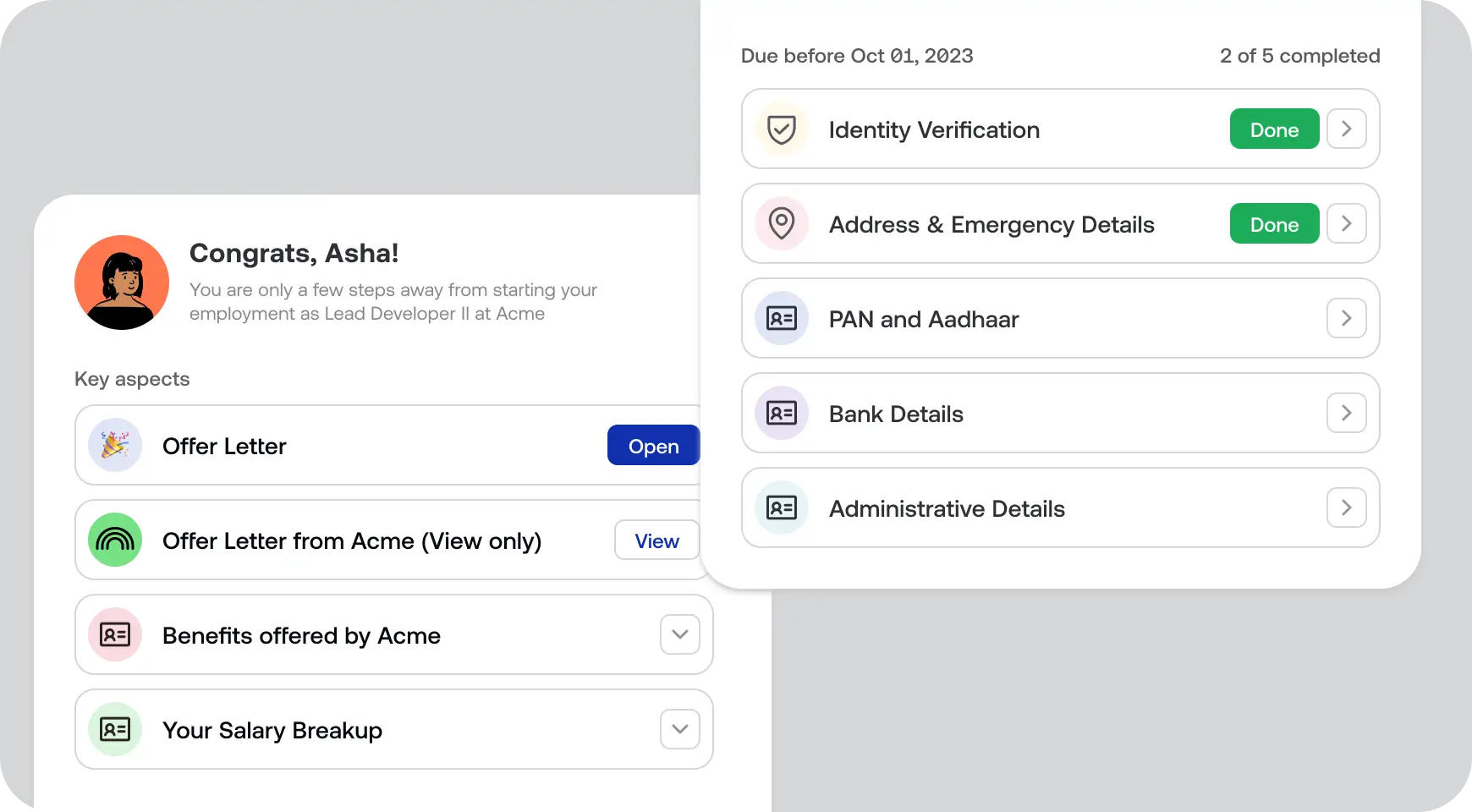Click Asha's profile avatar picture
The image size is (1472, 812).
click(x=122, y=283)
